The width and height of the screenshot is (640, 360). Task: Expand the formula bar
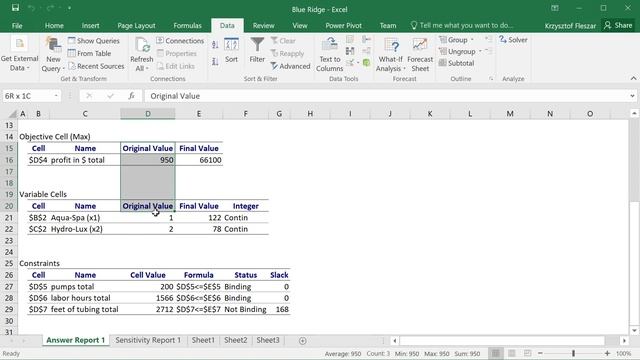(632, 96)
